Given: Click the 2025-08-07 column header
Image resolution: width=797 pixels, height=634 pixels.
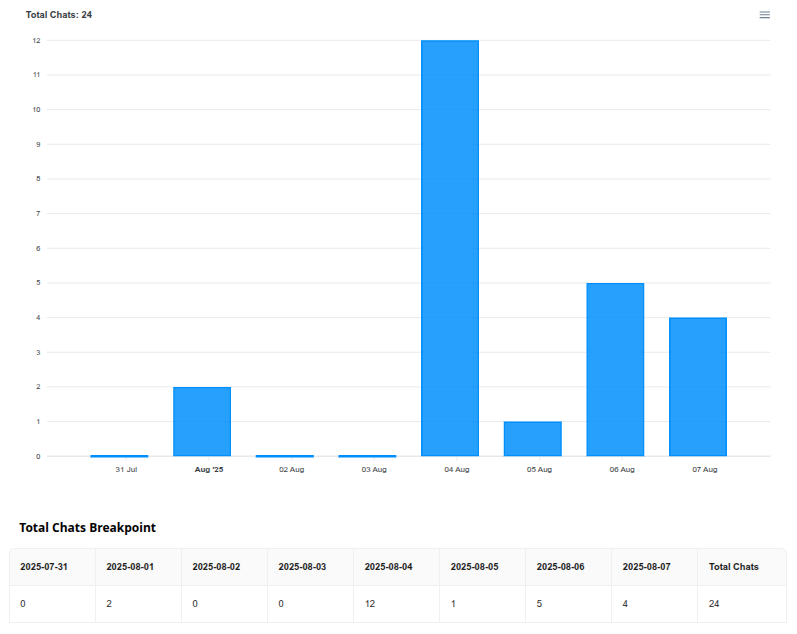Looking at the screenshot, I should (646, 567).
